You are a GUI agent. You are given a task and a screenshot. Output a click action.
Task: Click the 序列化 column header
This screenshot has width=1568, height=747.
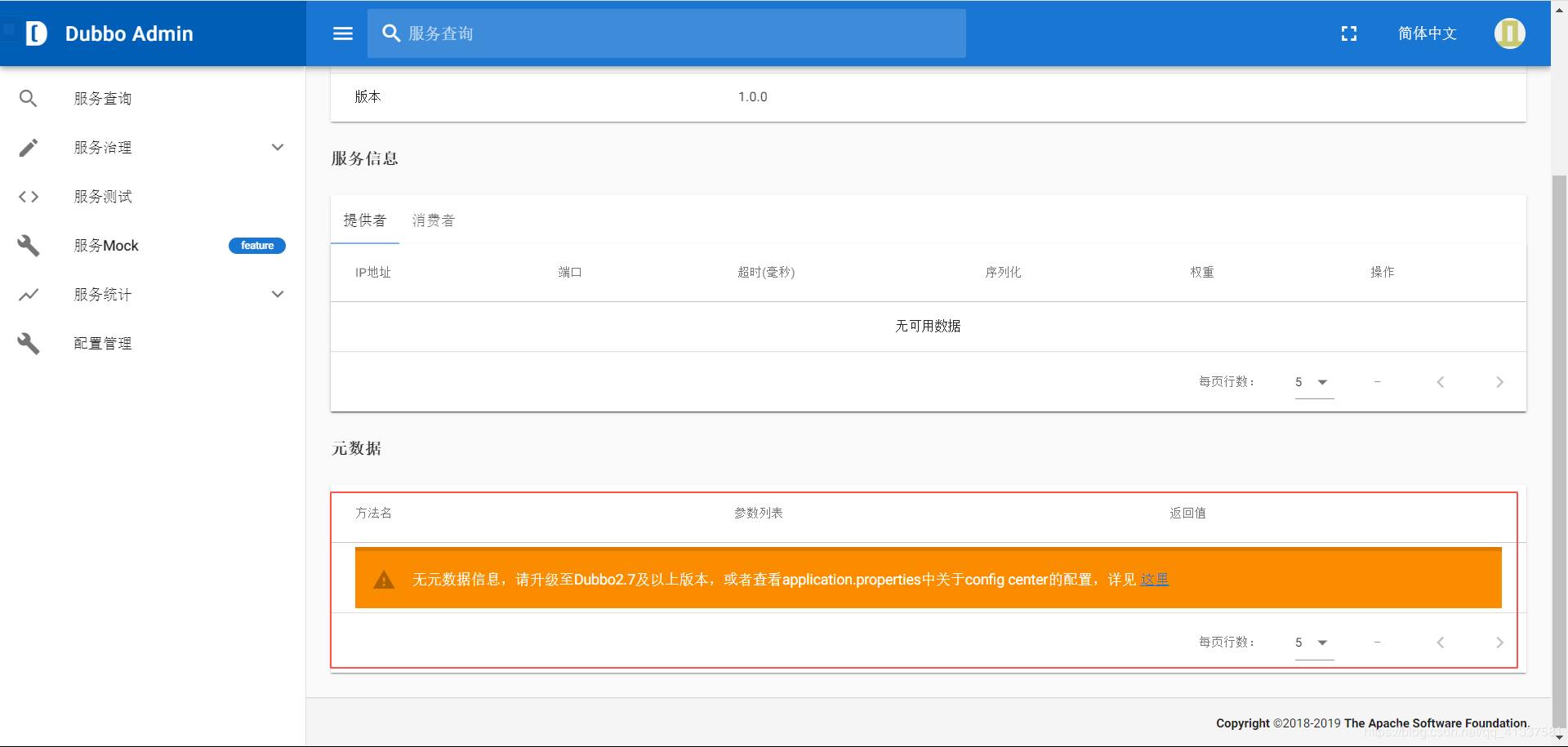coord(1003,273)
